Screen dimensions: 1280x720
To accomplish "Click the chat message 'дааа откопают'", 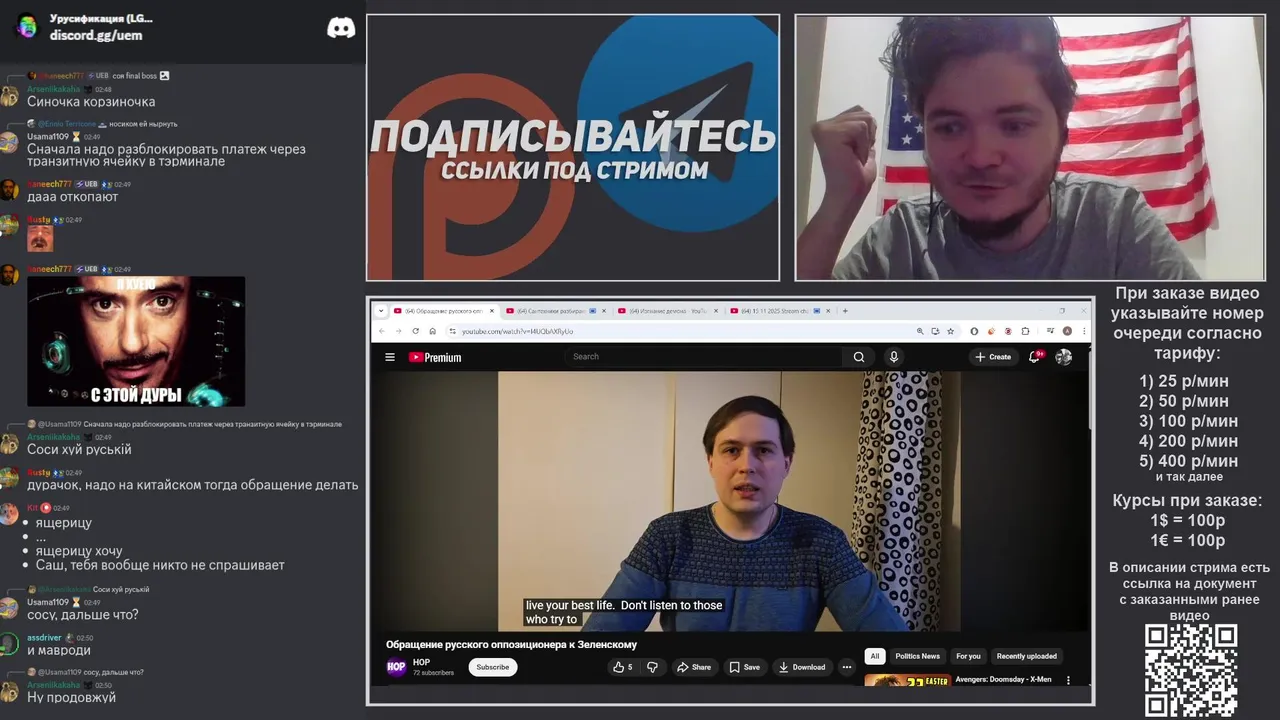I will coord(72,197).
